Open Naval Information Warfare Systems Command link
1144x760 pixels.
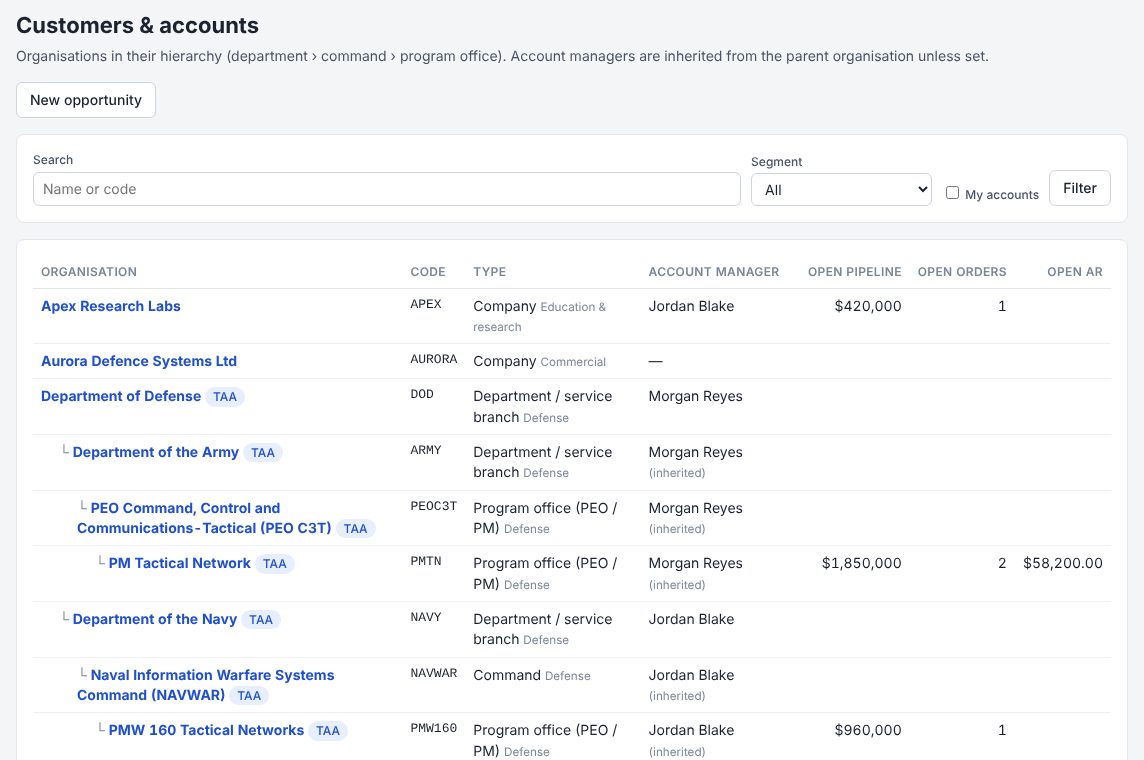click(x=206, y=685)
